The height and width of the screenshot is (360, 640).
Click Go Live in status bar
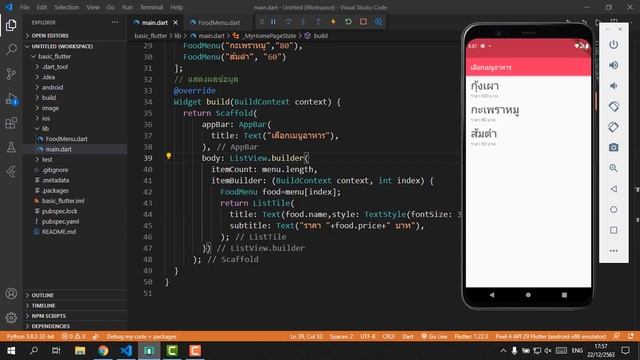pos(434,337)
